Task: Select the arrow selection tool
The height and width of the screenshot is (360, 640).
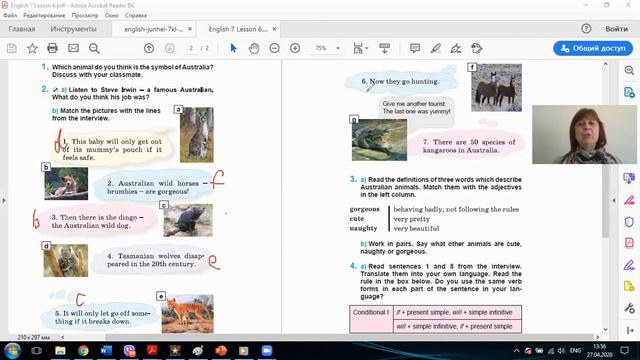Action: click(x=233, y=49)
